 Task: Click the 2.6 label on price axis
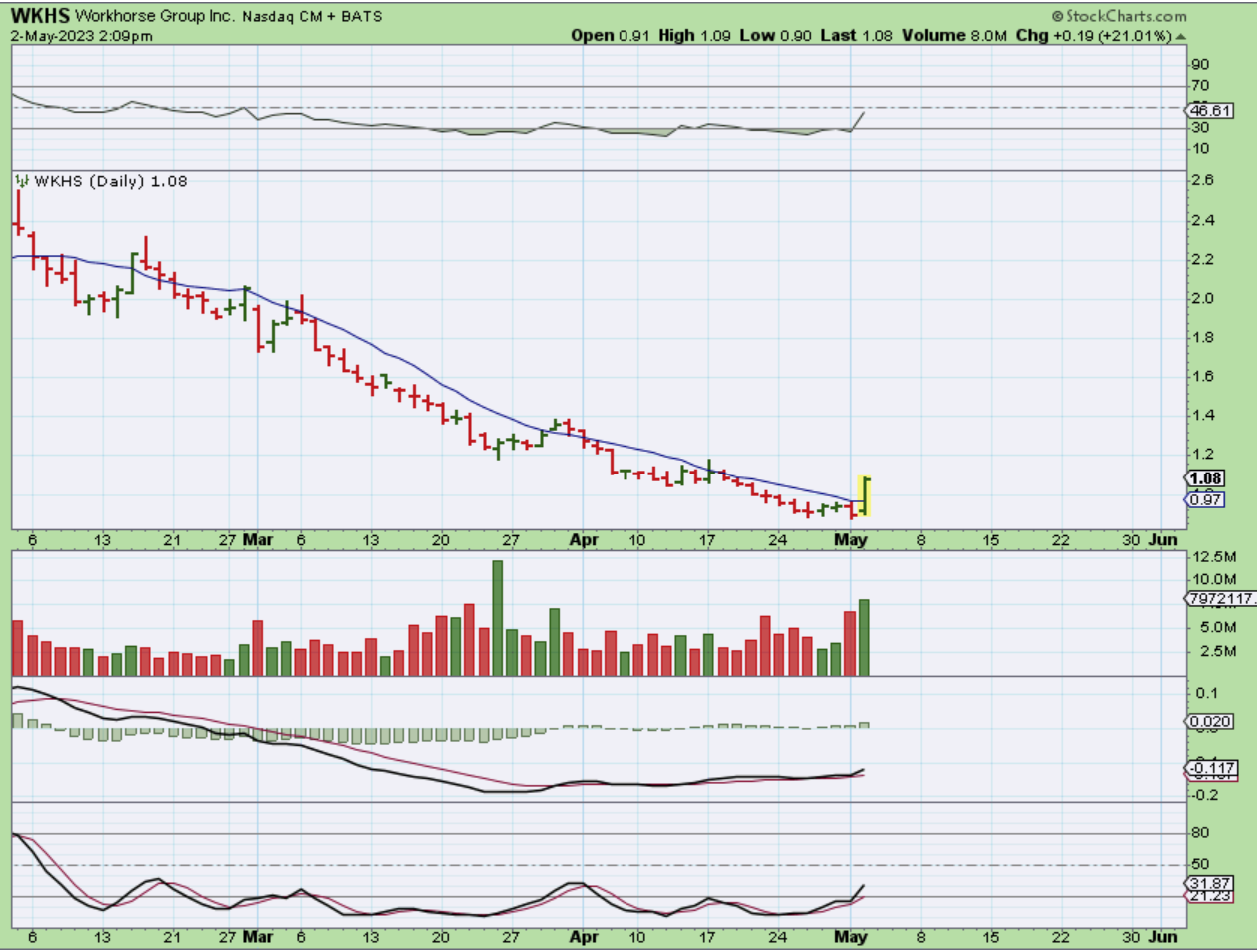1202,180
